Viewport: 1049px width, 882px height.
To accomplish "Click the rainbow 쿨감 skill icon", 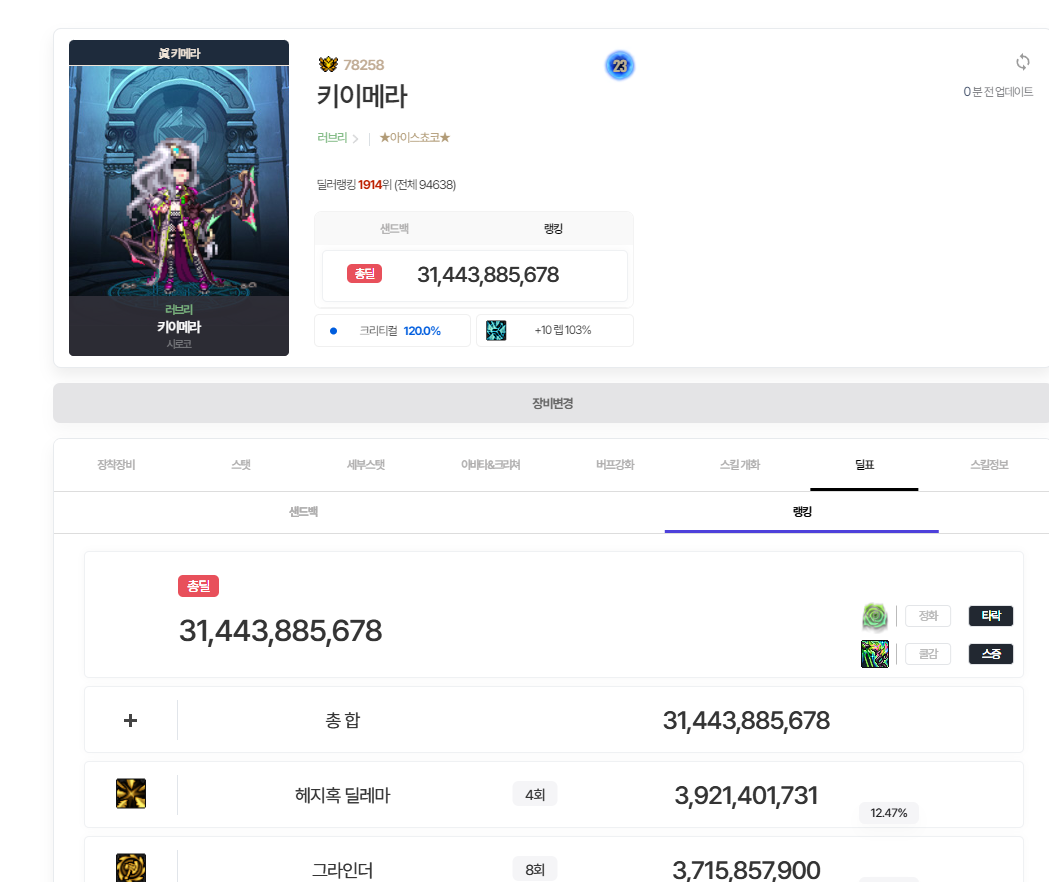I will (875, 654).
